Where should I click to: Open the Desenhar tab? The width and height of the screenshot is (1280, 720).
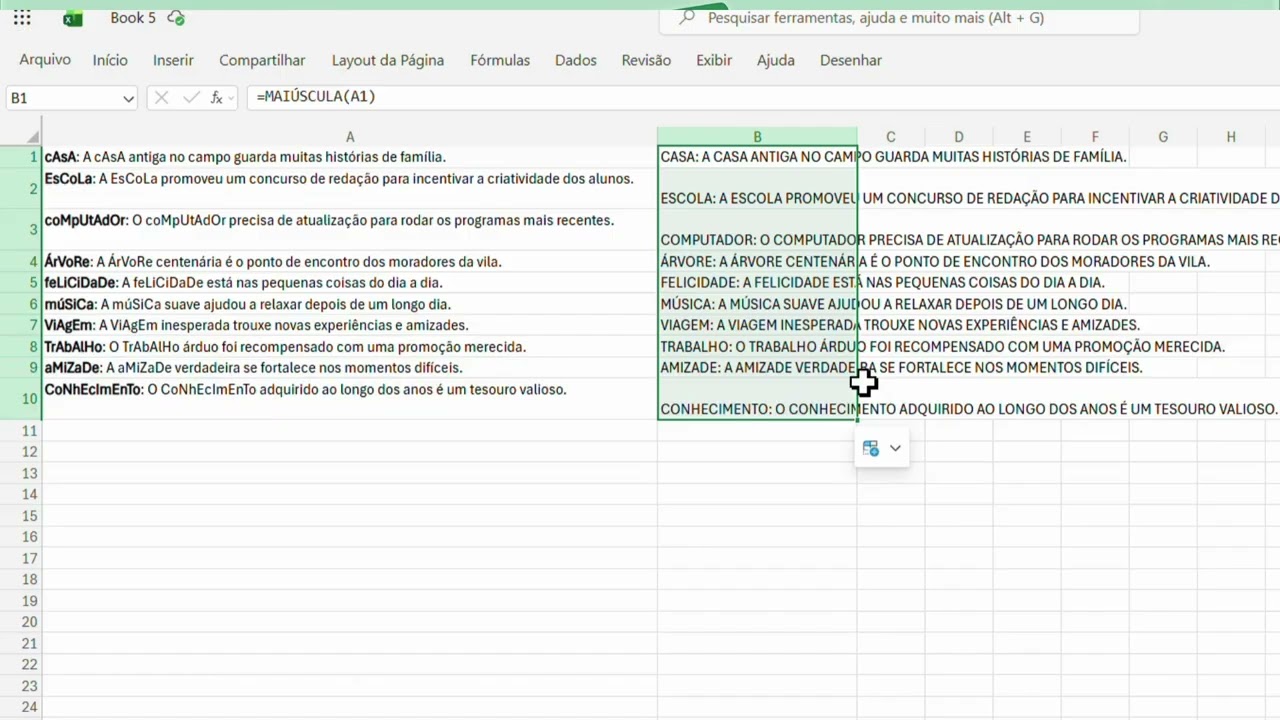coord(851,60)
